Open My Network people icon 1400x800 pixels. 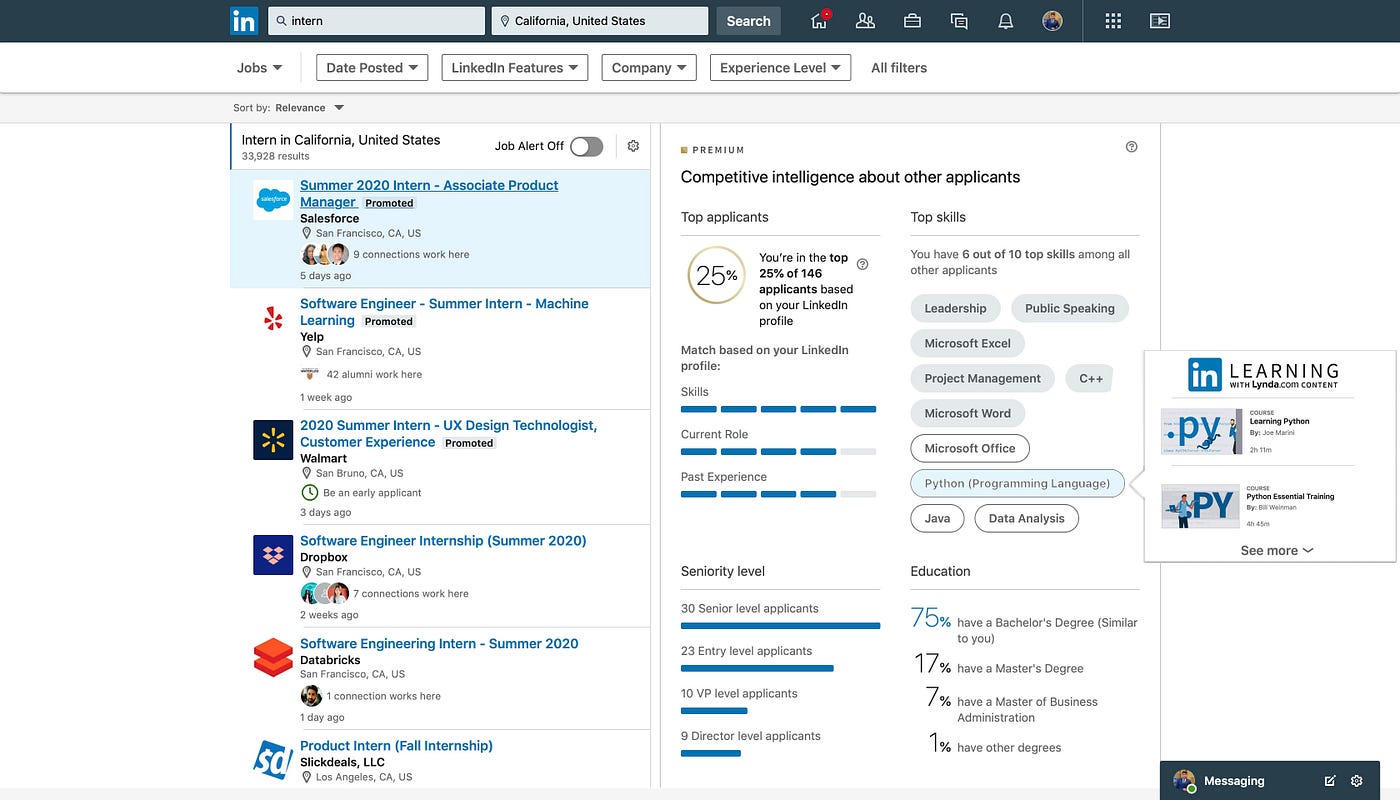click(x=866, y=21)
